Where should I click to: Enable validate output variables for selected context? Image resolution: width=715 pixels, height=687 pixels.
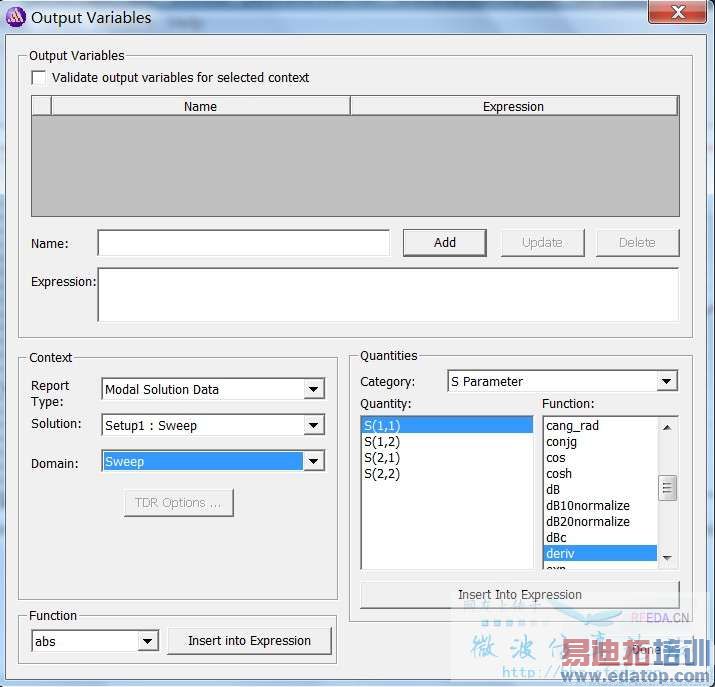point(39,77)
